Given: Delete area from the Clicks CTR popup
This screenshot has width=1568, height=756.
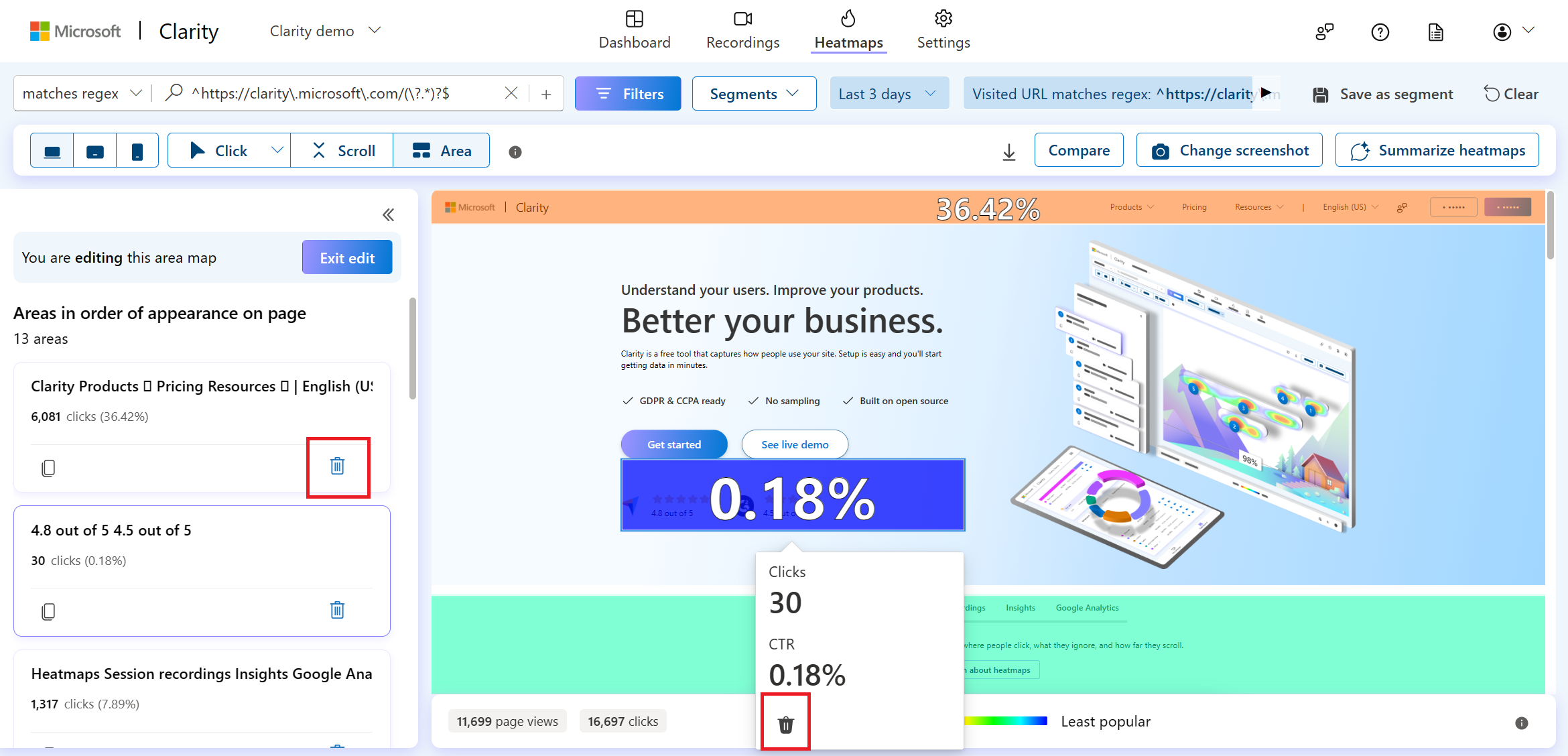Looking at the screenshot, I should [786, 724].
